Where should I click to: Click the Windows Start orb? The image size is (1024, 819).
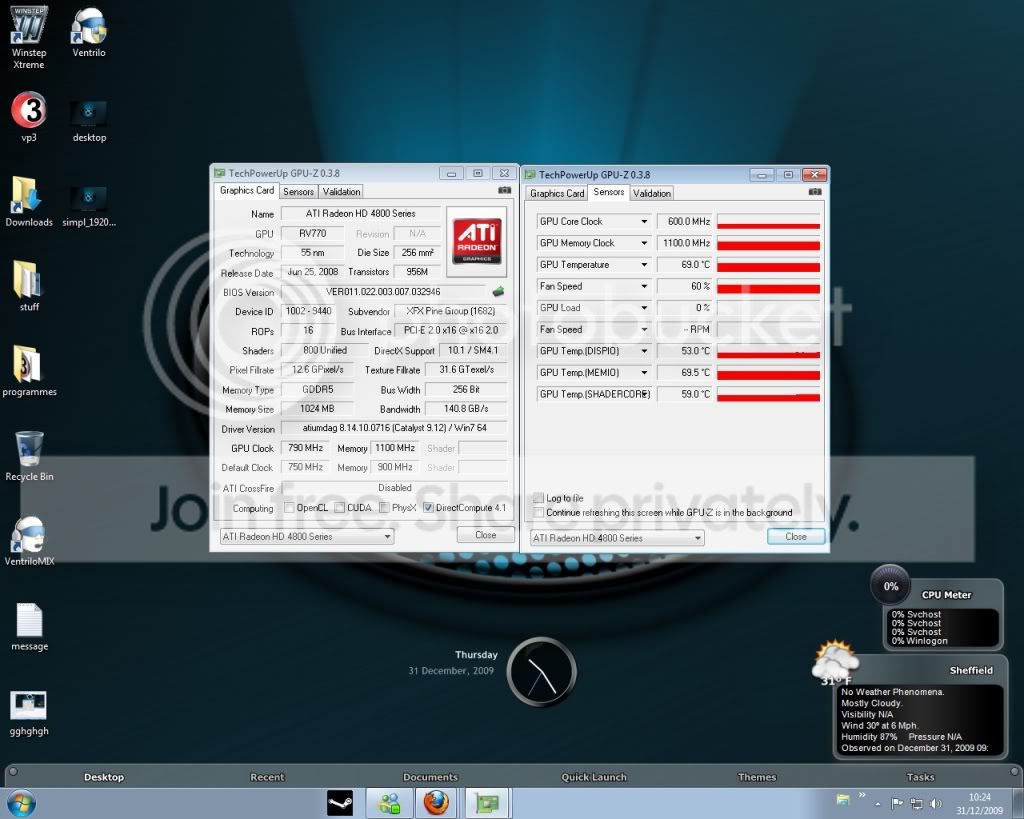coord(21,803)
